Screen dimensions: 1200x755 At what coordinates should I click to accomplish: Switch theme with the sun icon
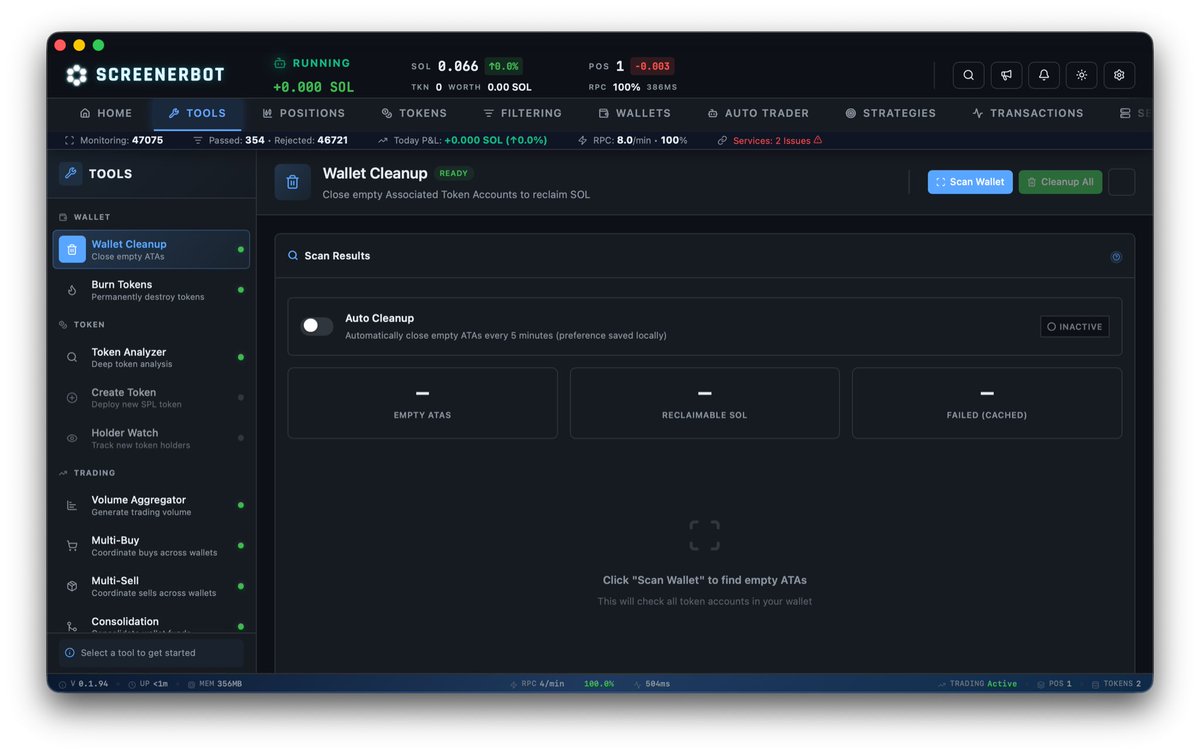pyautogui.click(x=1082, y=75)
